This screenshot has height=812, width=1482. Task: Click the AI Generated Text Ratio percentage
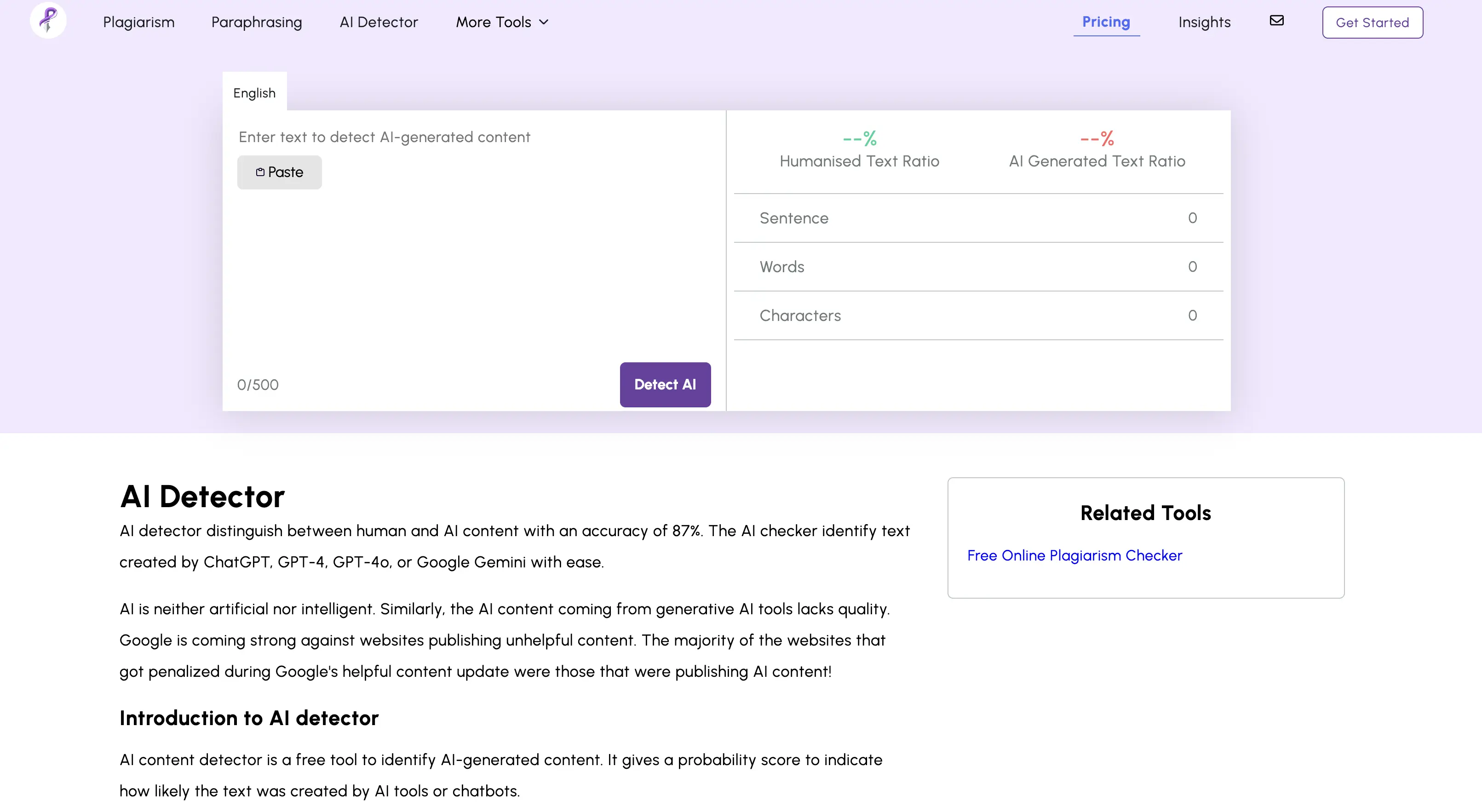point(1097,138)
